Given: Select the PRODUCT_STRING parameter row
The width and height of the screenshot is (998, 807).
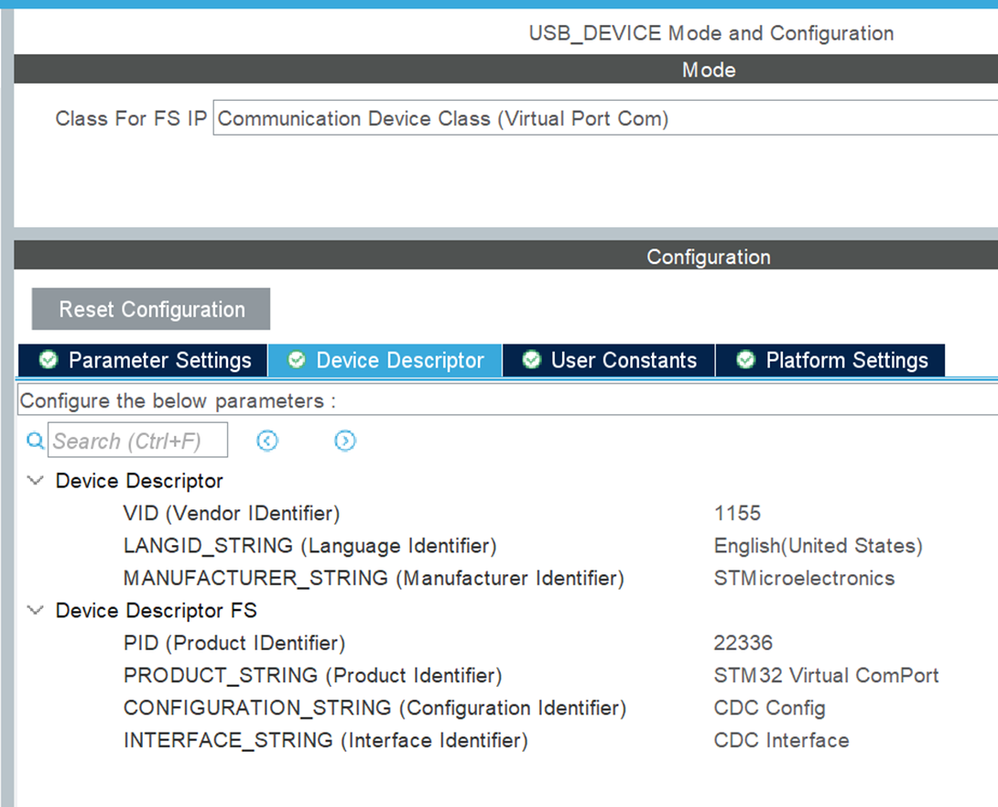Looking at the screenshot, I should pyautogui.click(x=312, y=675).
